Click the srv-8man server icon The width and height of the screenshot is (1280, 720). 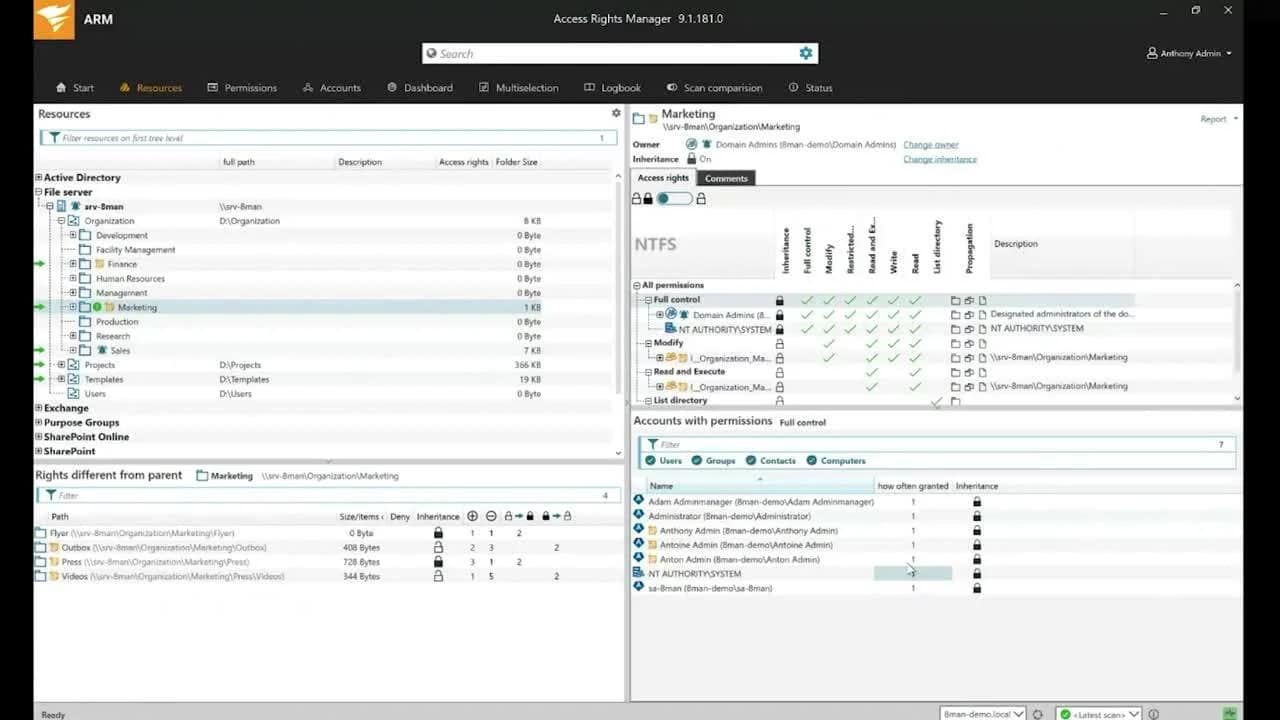tap(61, 206)
